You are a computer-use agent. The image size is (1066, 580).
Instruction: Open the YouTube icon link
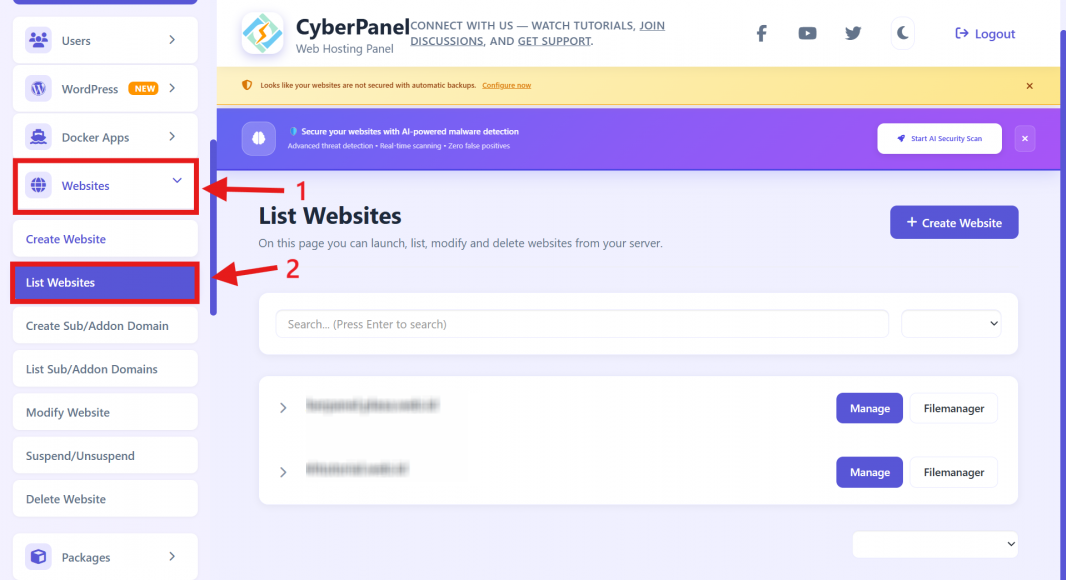tap(807, 33)
